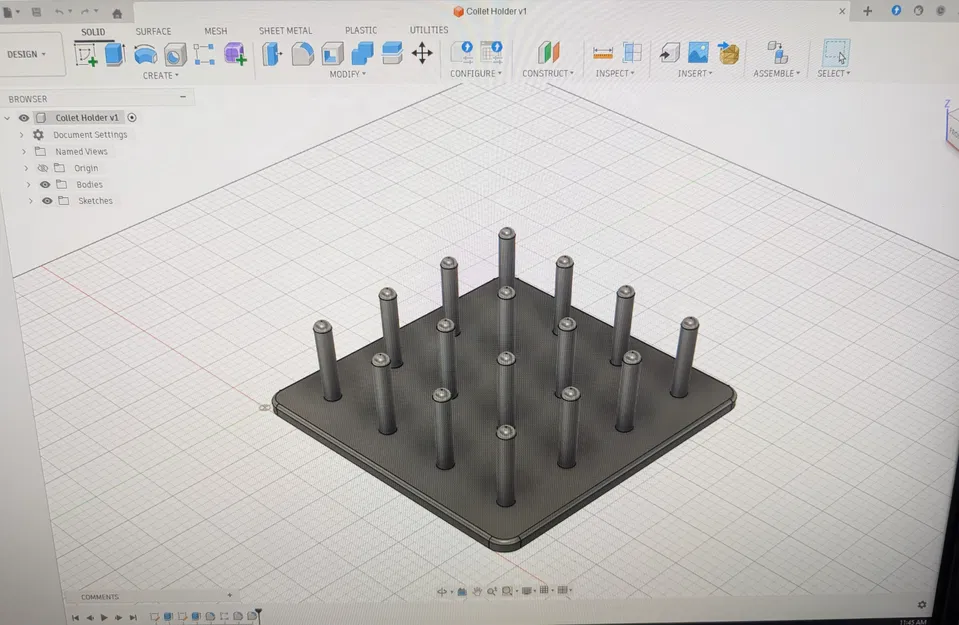Select the Extrude tool
Viewport: 959px width, 625px height.
pyautogui.click(x=113, y=53)
